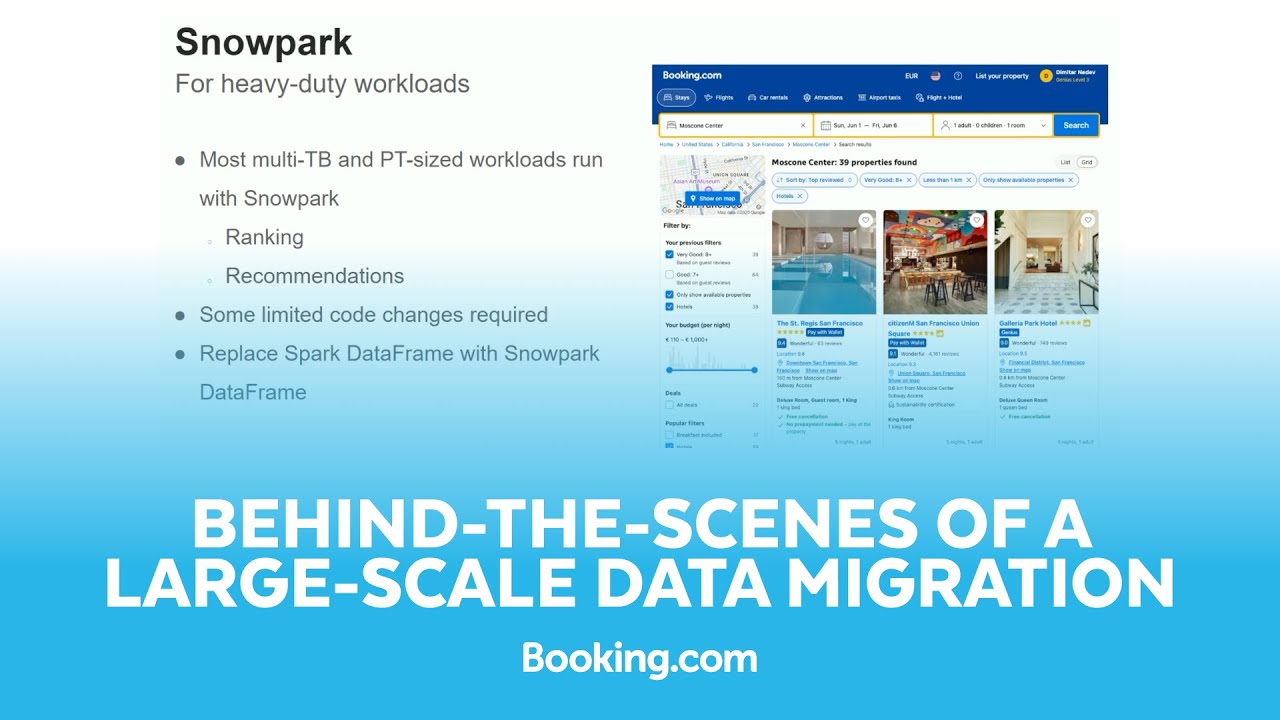Click the map thumbnail of San Francisco
1280x720 pixels.
click(711, 185)
